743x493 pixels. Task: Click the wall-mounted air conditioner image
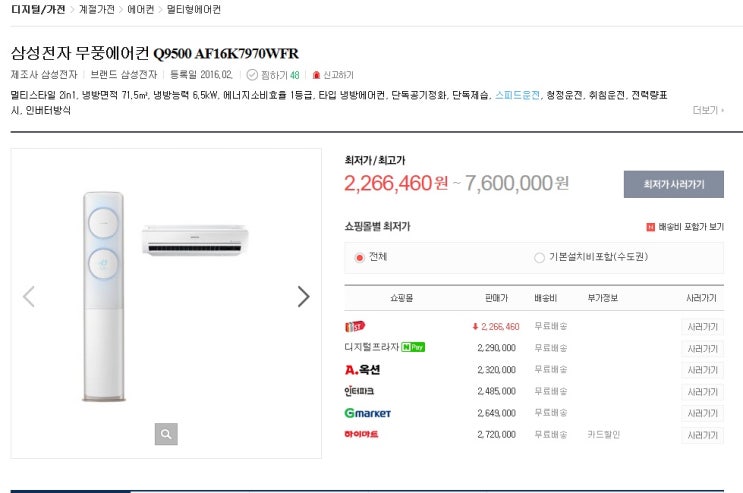pyautogui.click(x=195, y=240)
